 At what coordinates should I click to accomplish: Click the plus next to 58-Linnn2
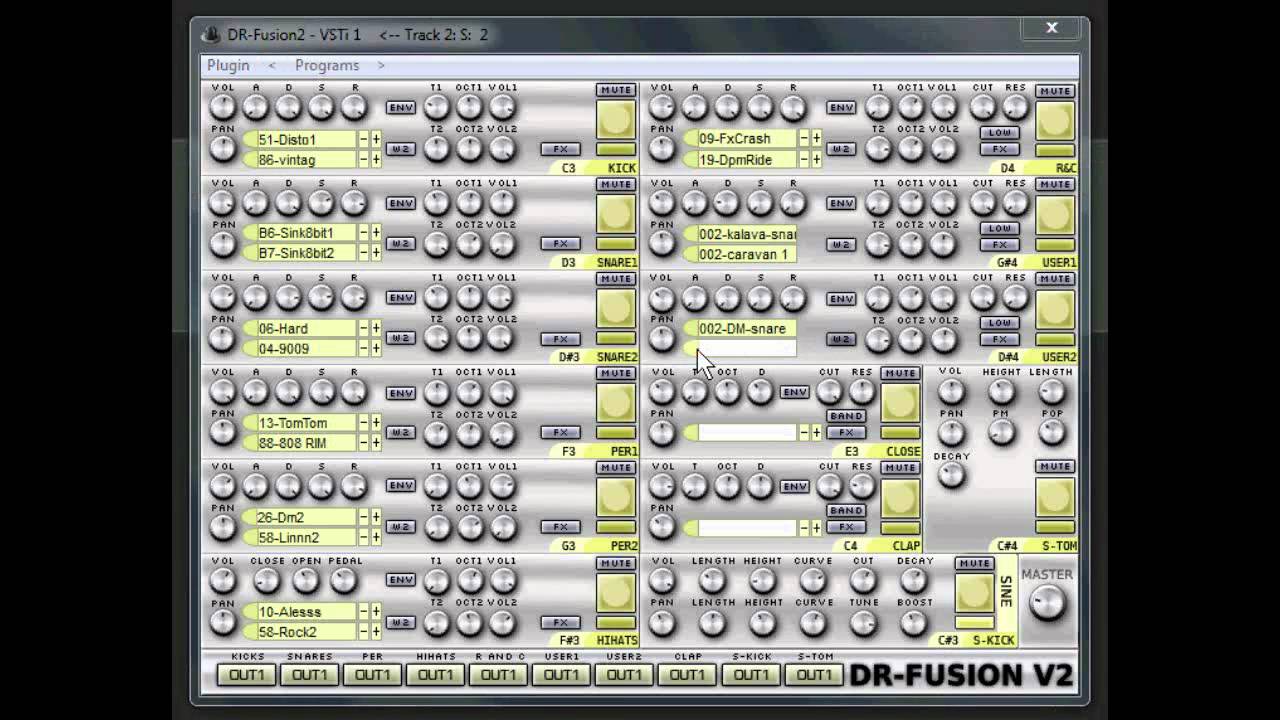pyautogui.click(x=376, y=537)
